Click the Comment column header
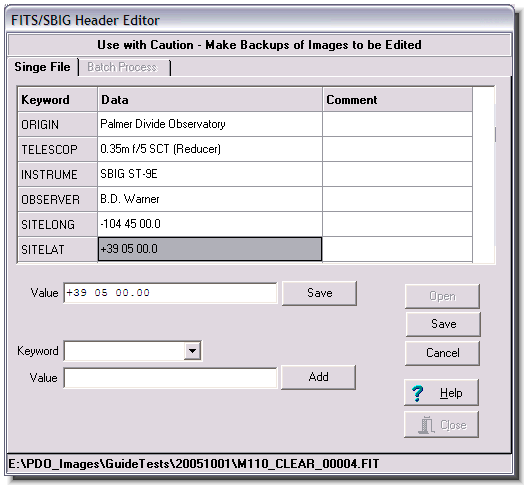 398,100
